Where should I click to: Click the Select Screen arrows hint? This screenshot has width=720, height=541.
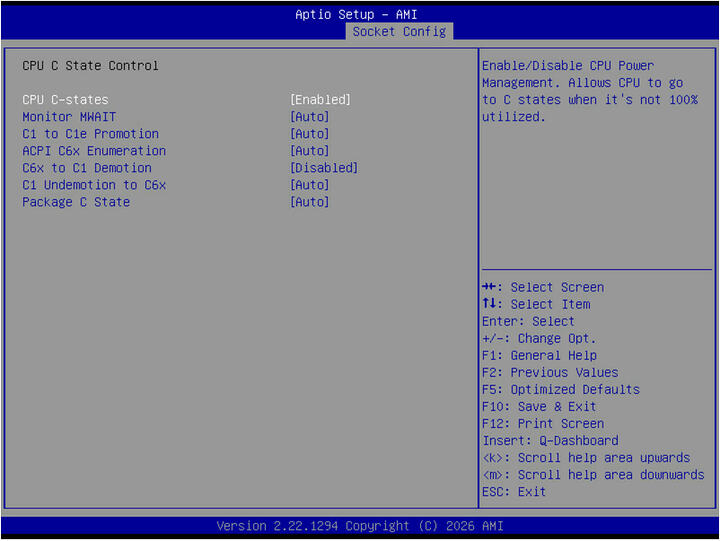pyautogui.click(x=543, y=287)
